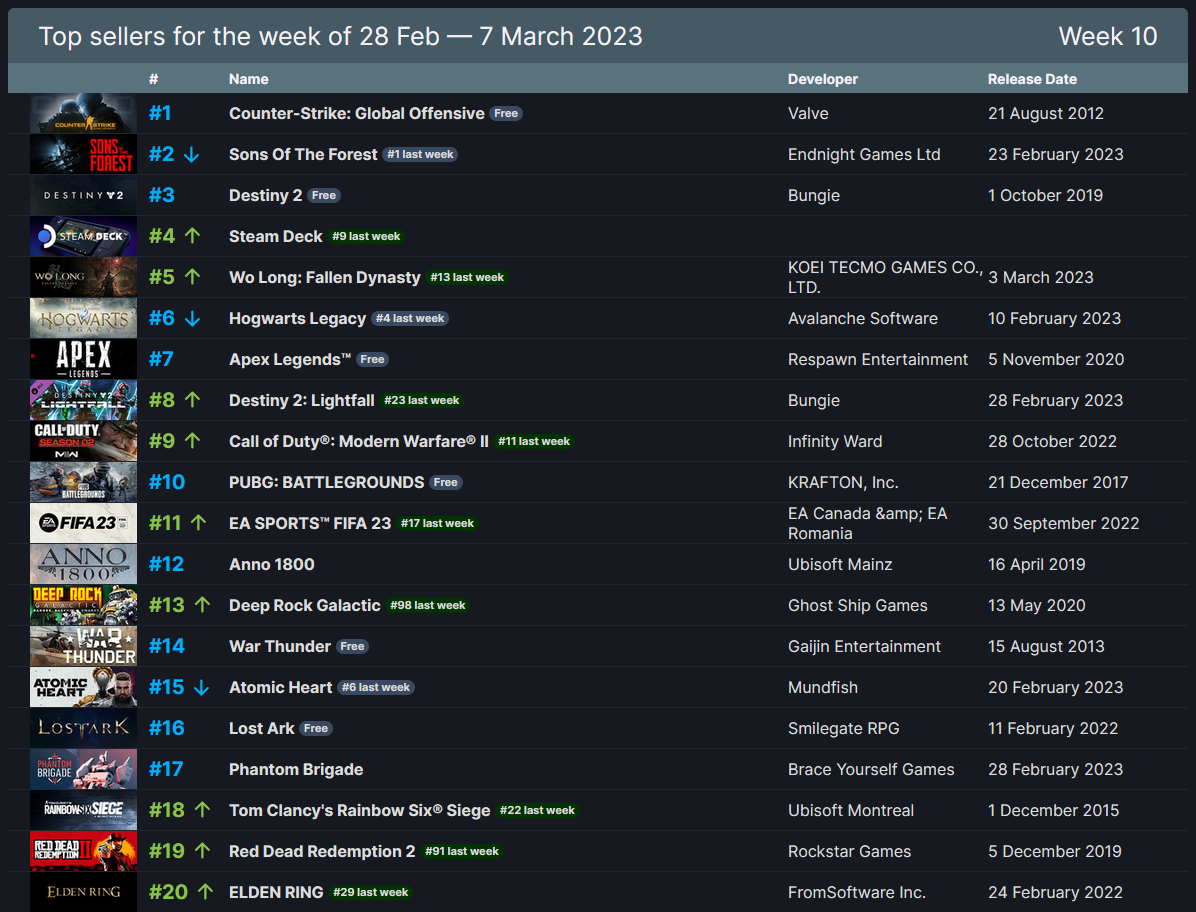Open Wo Long: Fallen Dynasty thumbnail

coord(83,278)
